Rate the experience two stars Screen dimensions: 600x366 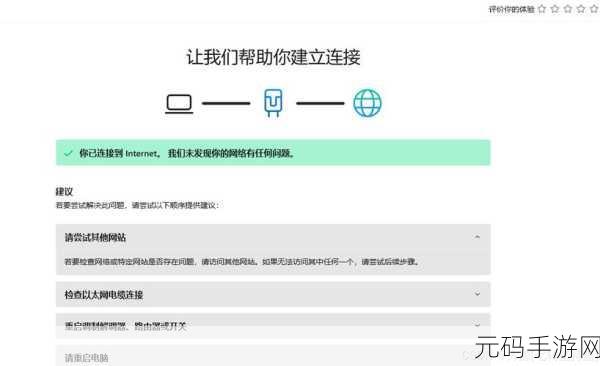(555, 9)
